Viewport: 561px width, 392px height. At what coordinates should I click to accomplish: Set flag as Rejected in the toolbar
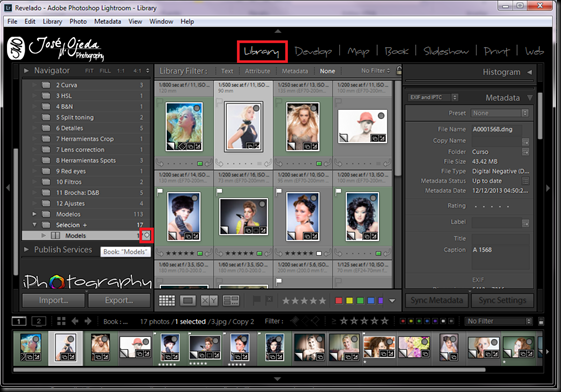point(269,300)
